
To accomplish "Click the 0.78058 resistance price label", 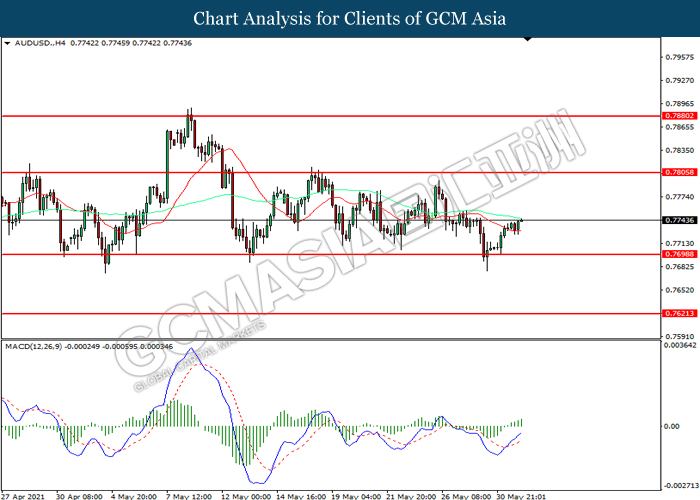I will click(x=679, y=172).
